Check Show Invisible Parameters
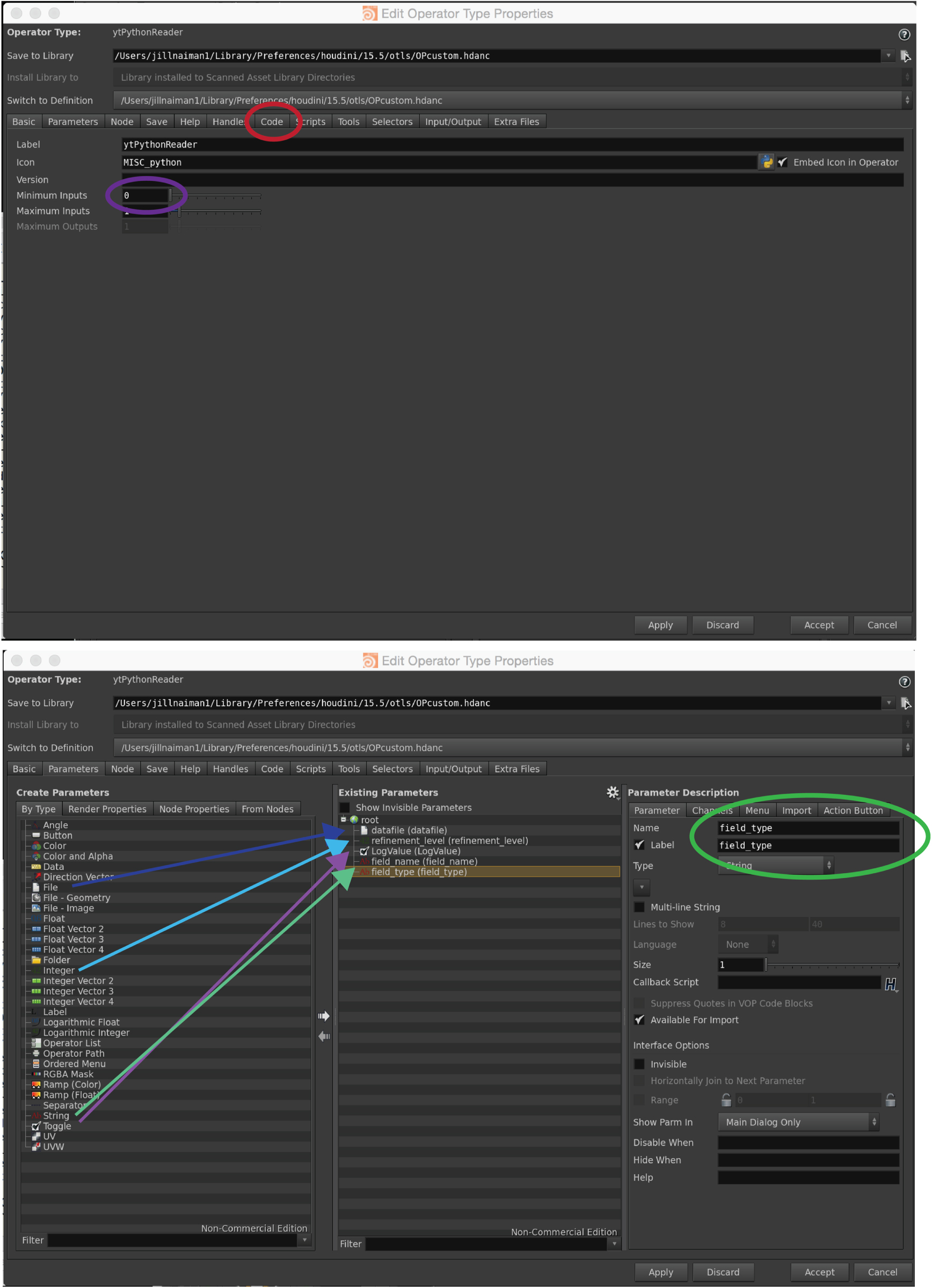Image resolution: width=932 pixels, height=1288 pixels. coord(345,807)
